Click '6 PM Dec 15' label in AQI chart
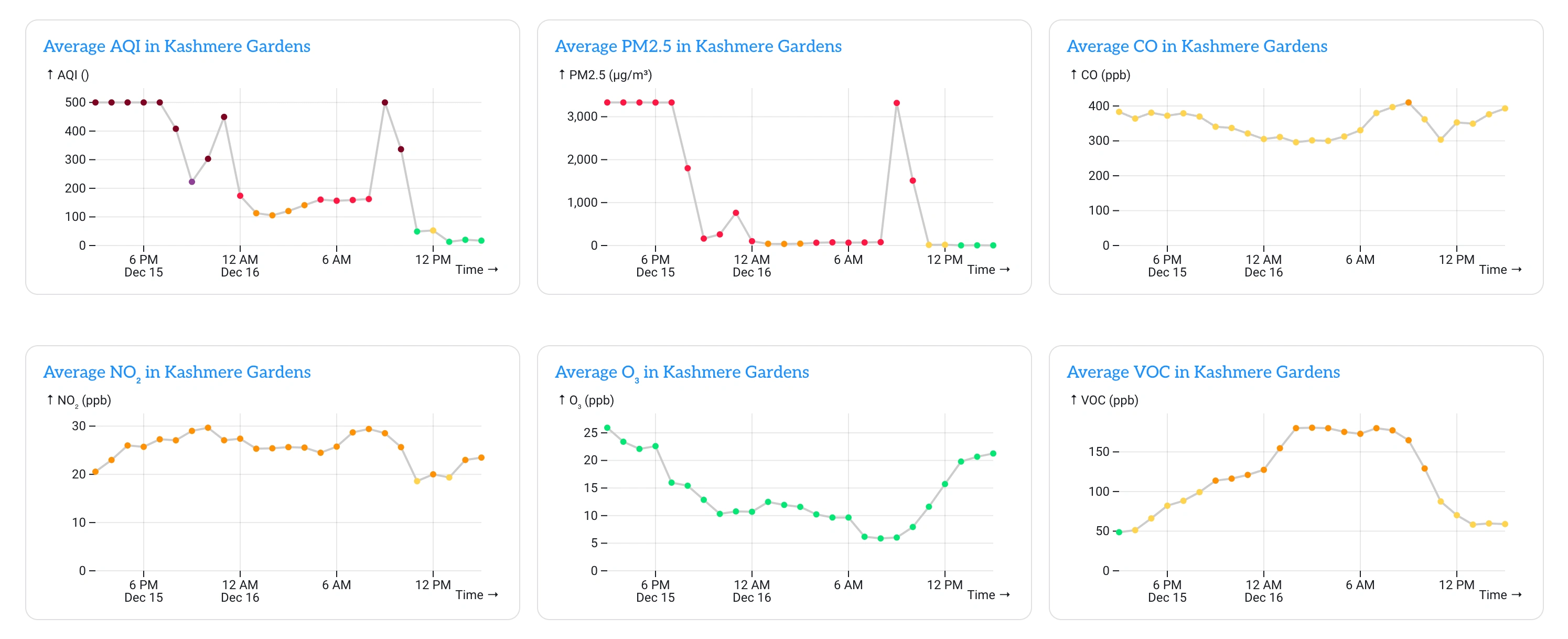 (144, 266)
